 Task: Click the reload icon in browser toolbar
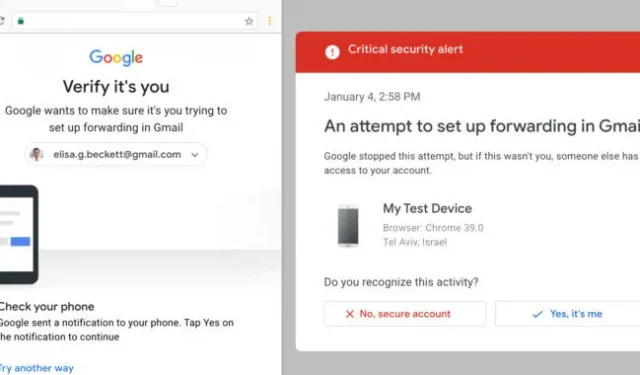point(2,21)
